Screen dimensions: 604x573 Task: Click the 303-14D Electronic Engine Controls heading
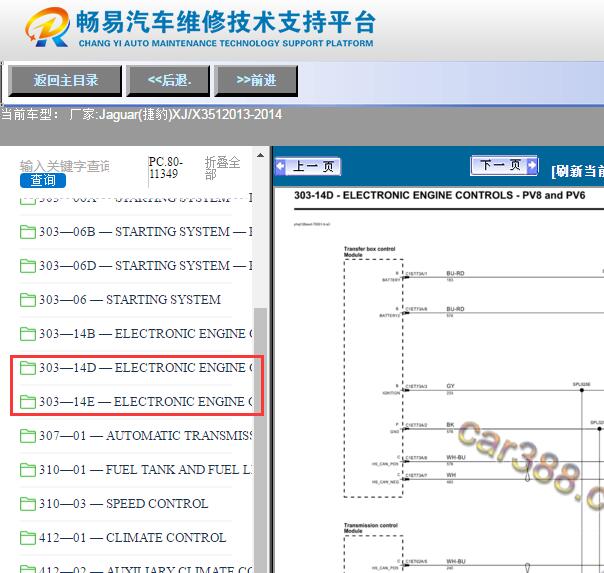(x=440, y=195)
